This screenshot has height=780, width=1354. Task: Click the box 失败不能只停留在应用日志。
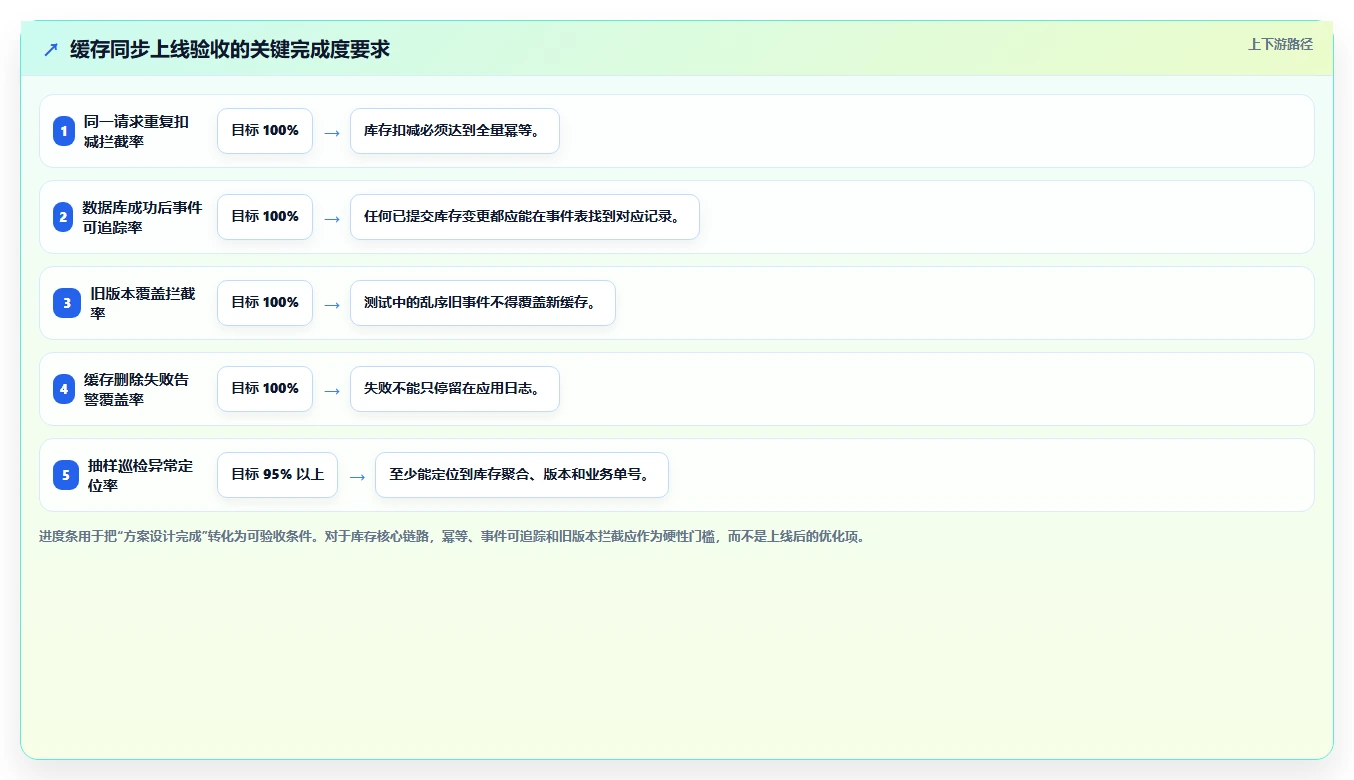[x=455, y=389]
